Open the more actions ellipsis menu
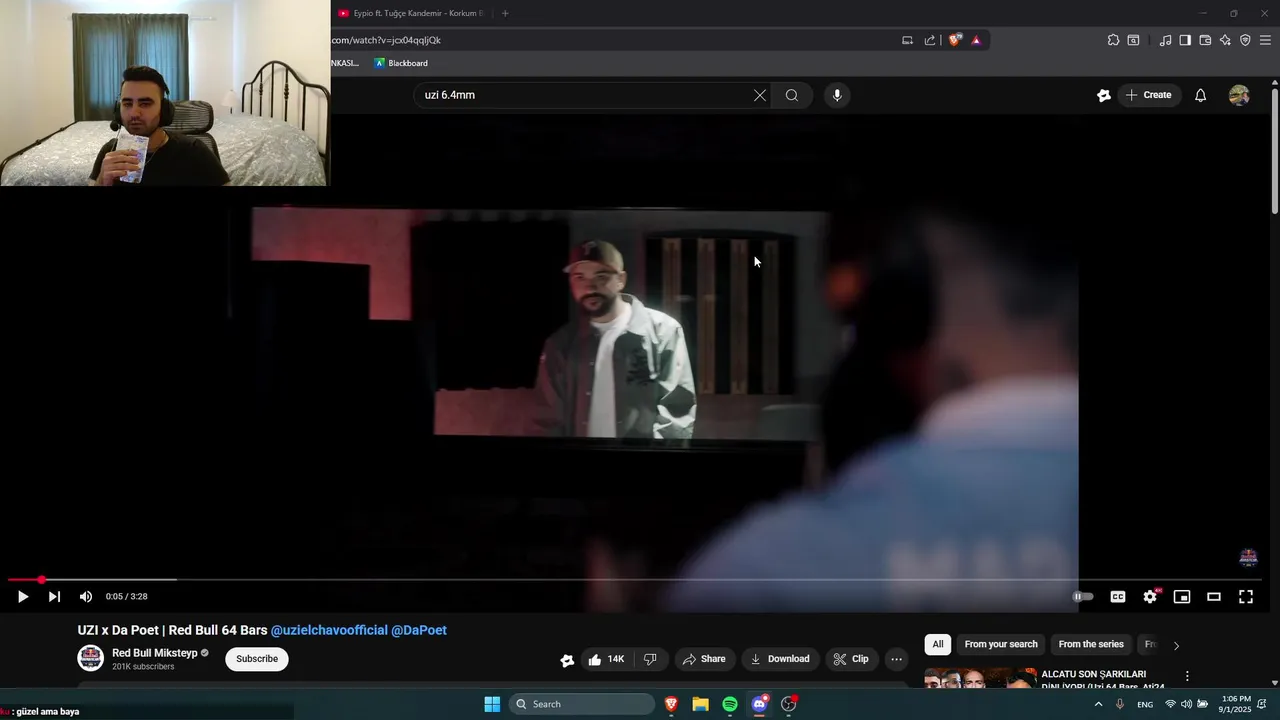Screen dimensions: 1280x720 pos(896,659)
